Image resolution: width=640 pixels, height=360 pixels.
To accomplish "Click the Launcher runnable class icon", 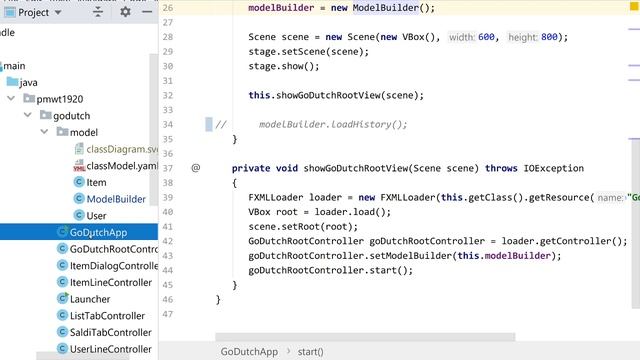I will tap(62, 298).
